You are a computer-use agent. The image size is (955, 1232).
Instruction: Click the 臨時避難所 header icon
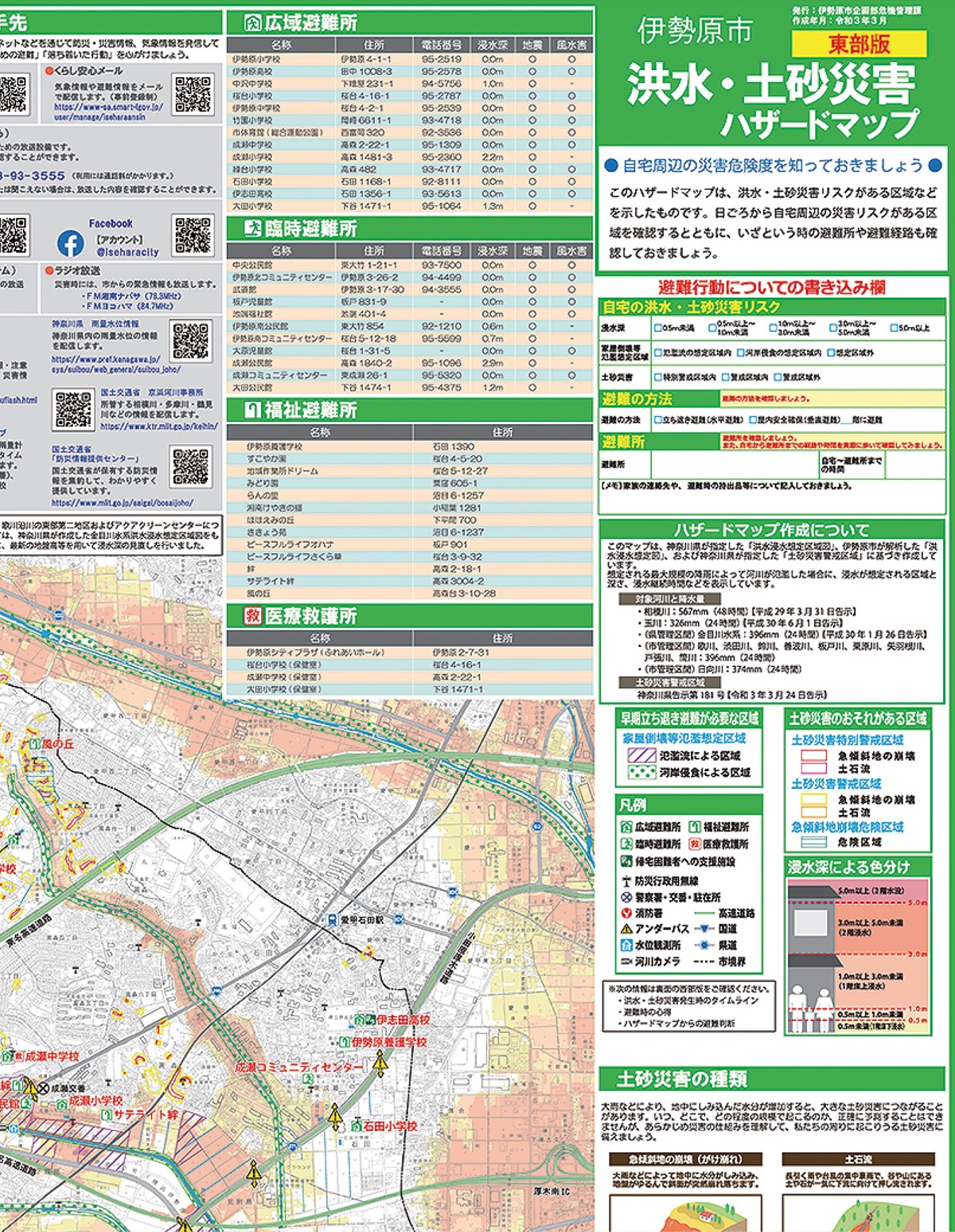252,229
